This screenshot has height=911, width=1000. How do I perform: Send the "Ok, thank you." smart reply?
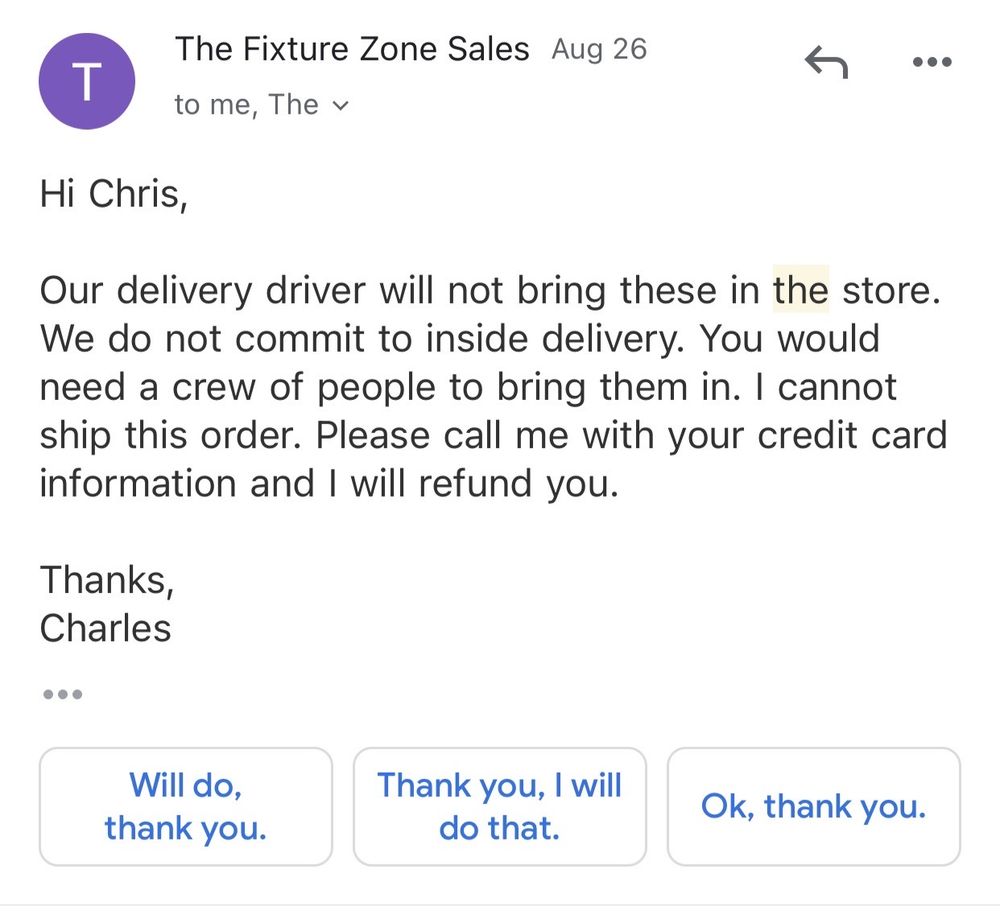coord(813,806)
